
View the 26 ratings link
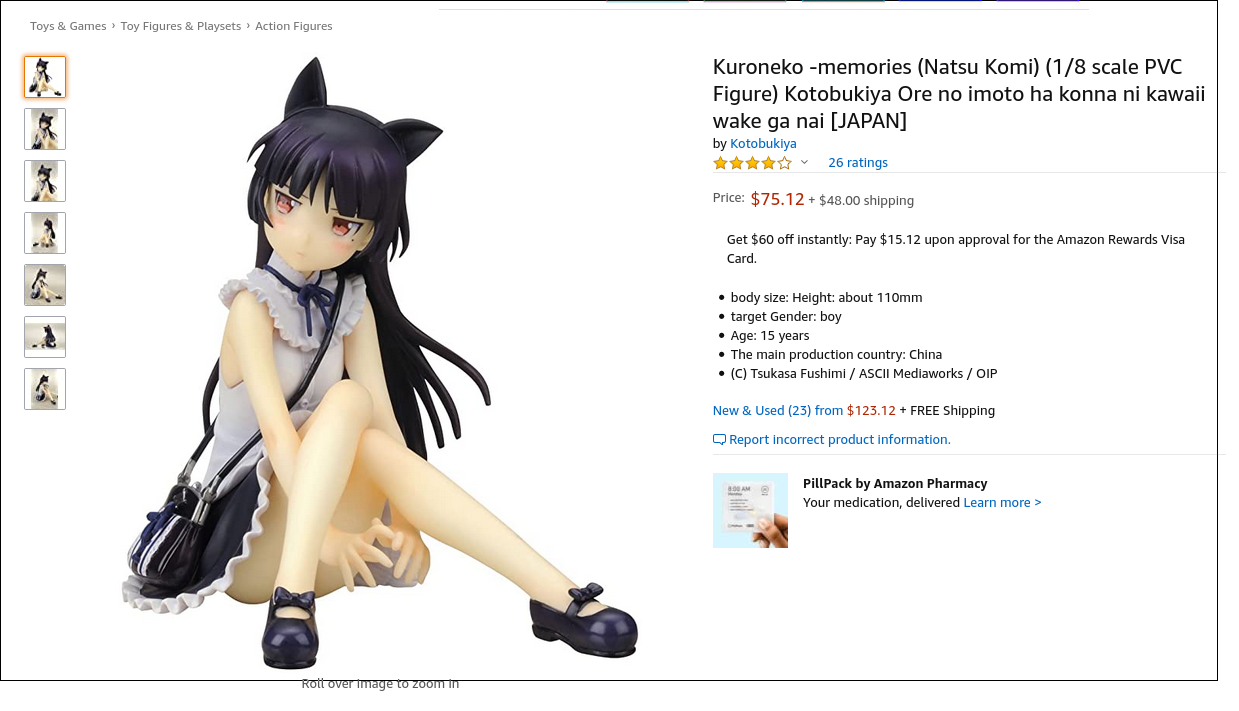coord(858,163)
